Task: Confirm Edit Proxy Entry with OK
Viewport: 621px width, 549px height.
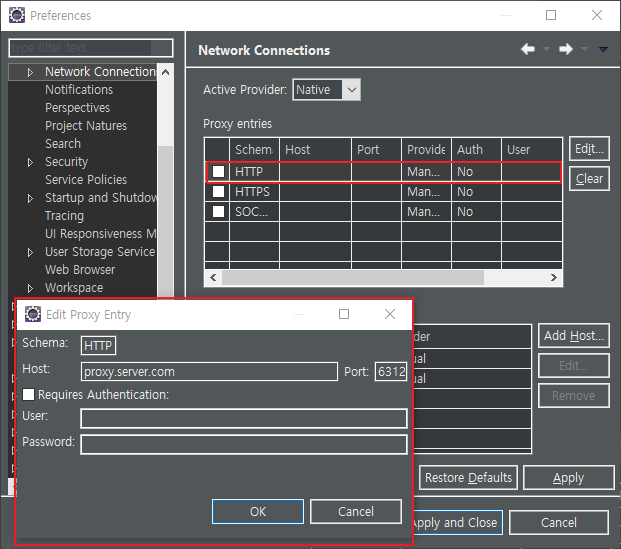Action: point(258,511)
